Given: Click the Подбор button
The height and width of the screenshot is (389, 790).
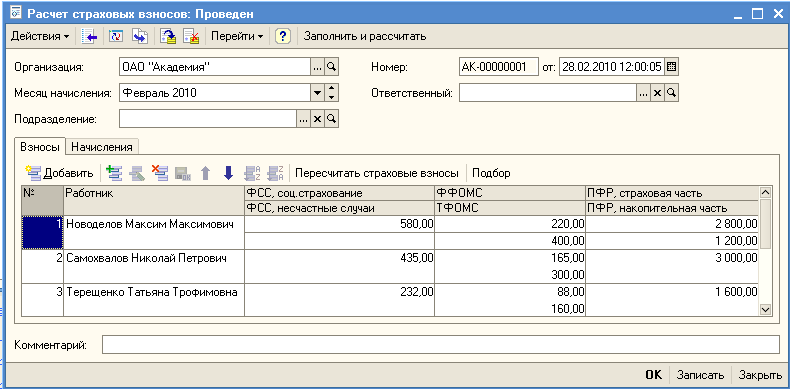Looking at the screenshot, I should 491,173.
